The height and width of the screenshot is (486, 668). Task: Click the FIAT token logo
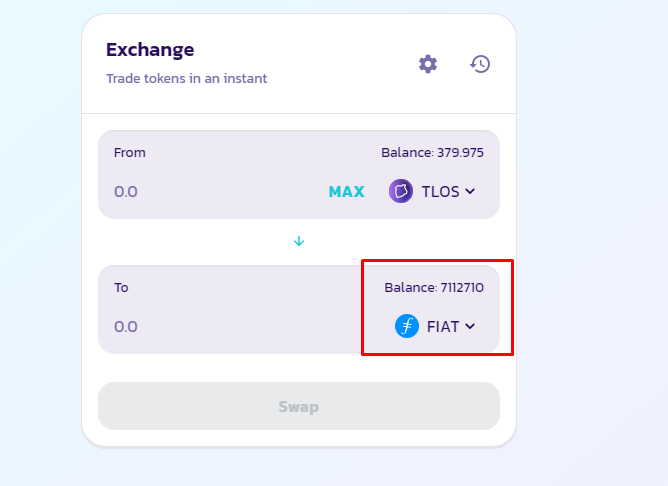407,326
